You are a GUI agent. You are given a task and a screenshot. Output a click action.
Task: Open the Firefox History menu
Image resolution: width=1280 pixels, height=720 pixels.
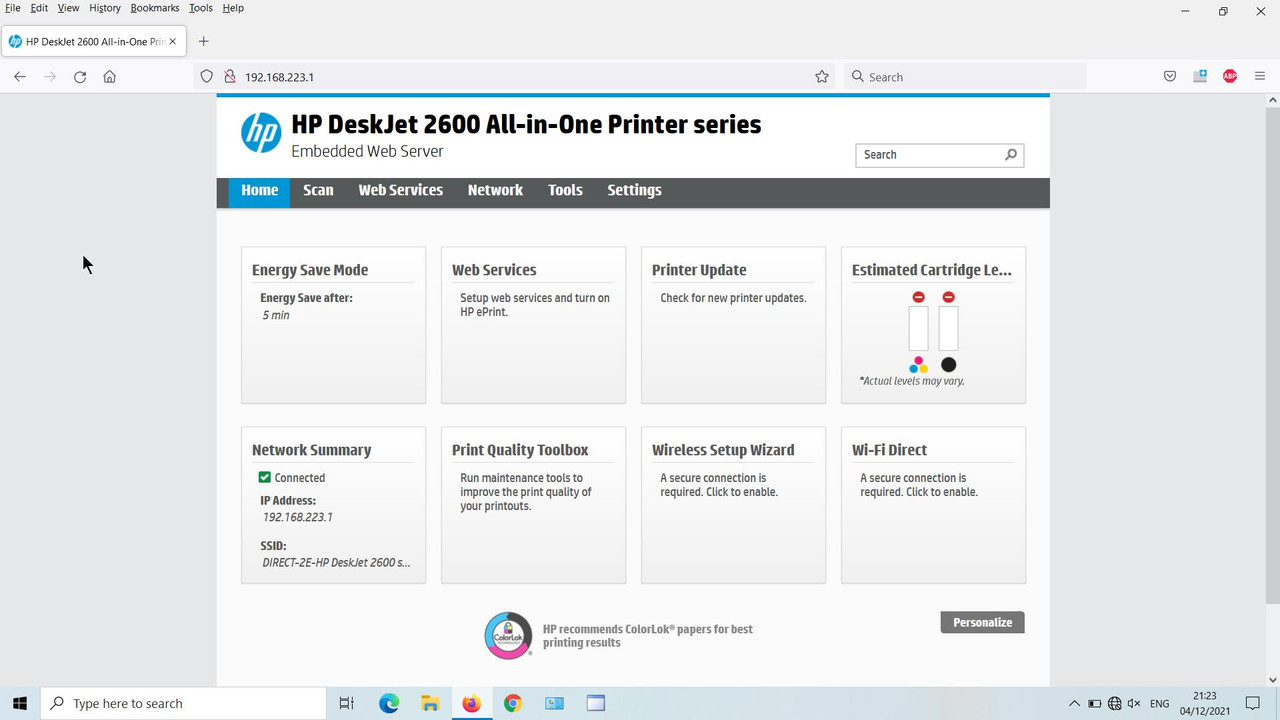[x=105, y=8]
